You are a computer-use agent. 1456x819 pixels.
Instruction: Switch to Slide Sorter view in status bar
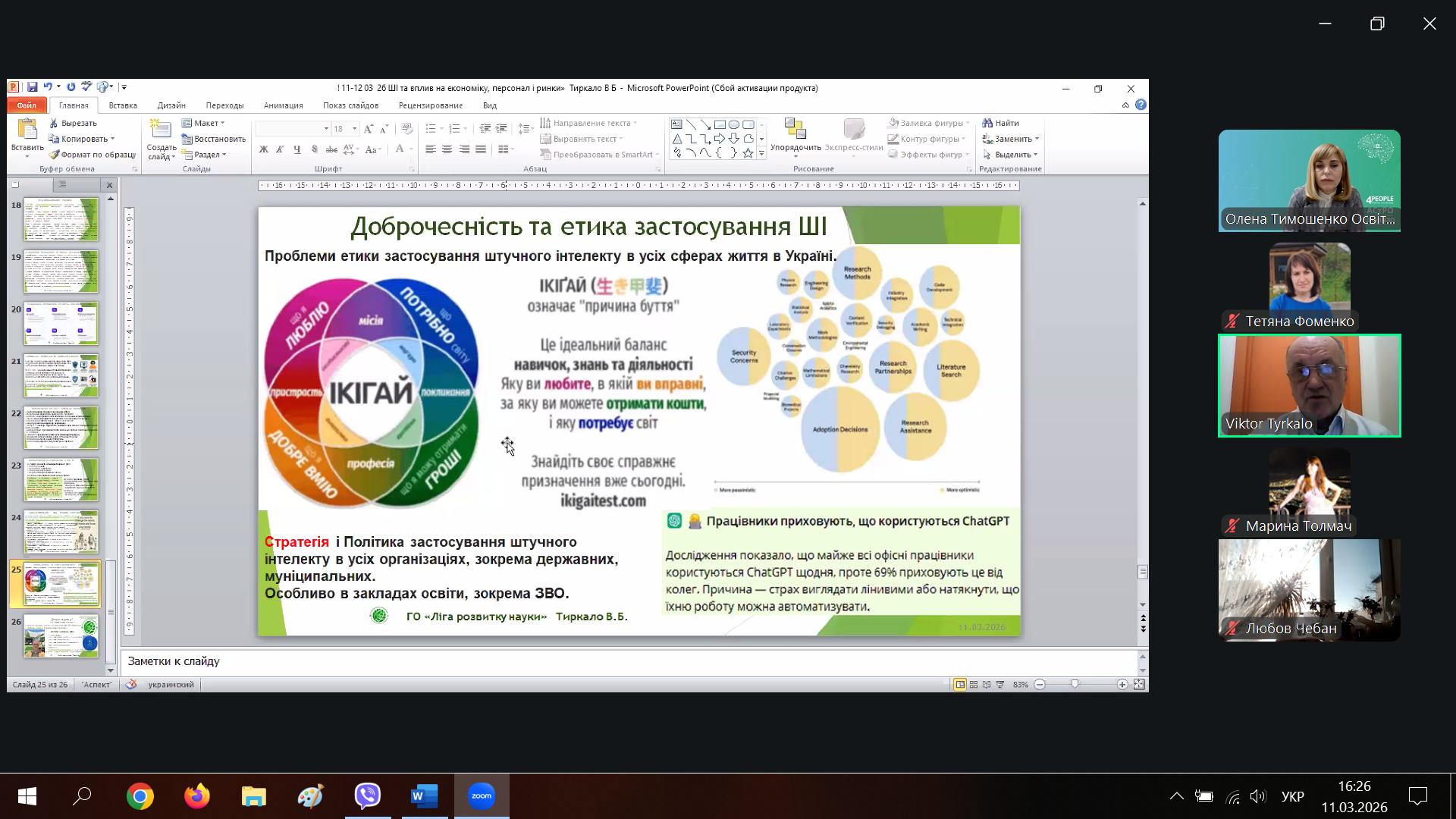coord(974,685)
